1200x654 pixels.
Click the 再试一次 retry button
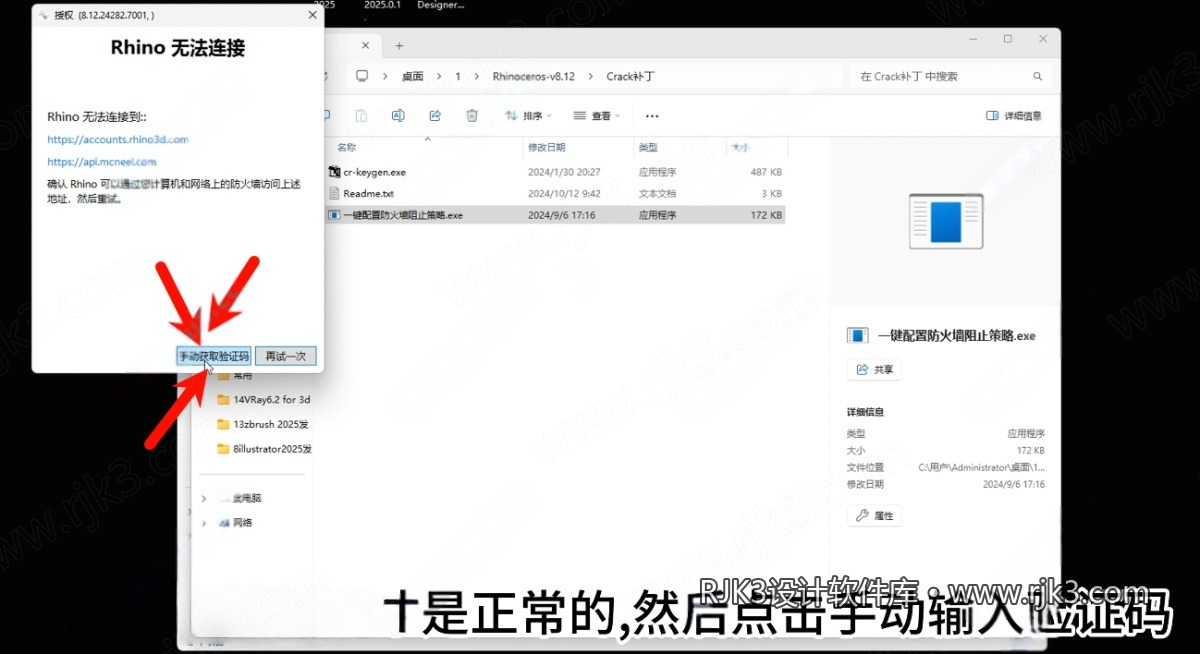(x=285, y=356)
